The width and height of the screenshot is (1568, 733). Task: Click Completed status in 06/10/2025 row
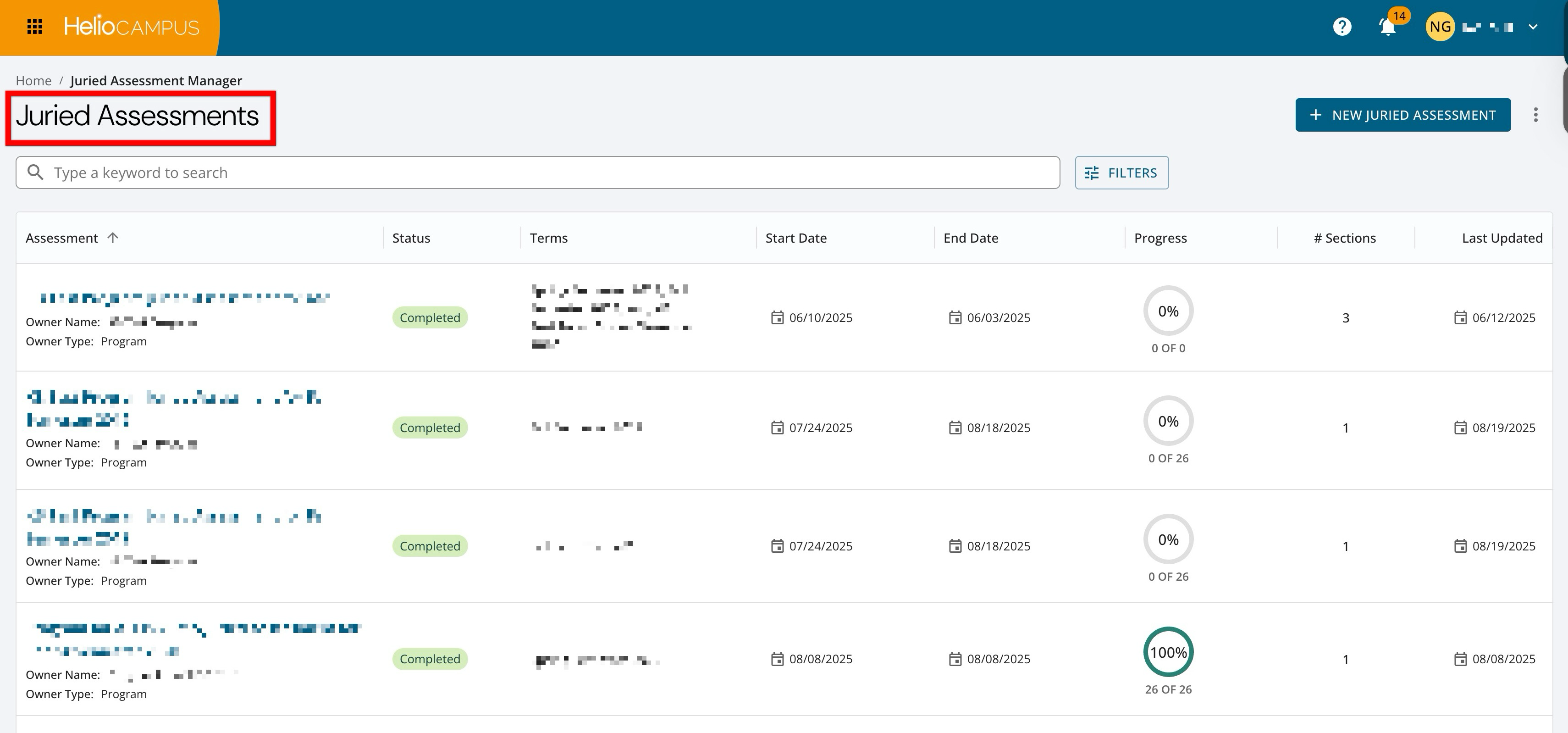click(430, 317)
